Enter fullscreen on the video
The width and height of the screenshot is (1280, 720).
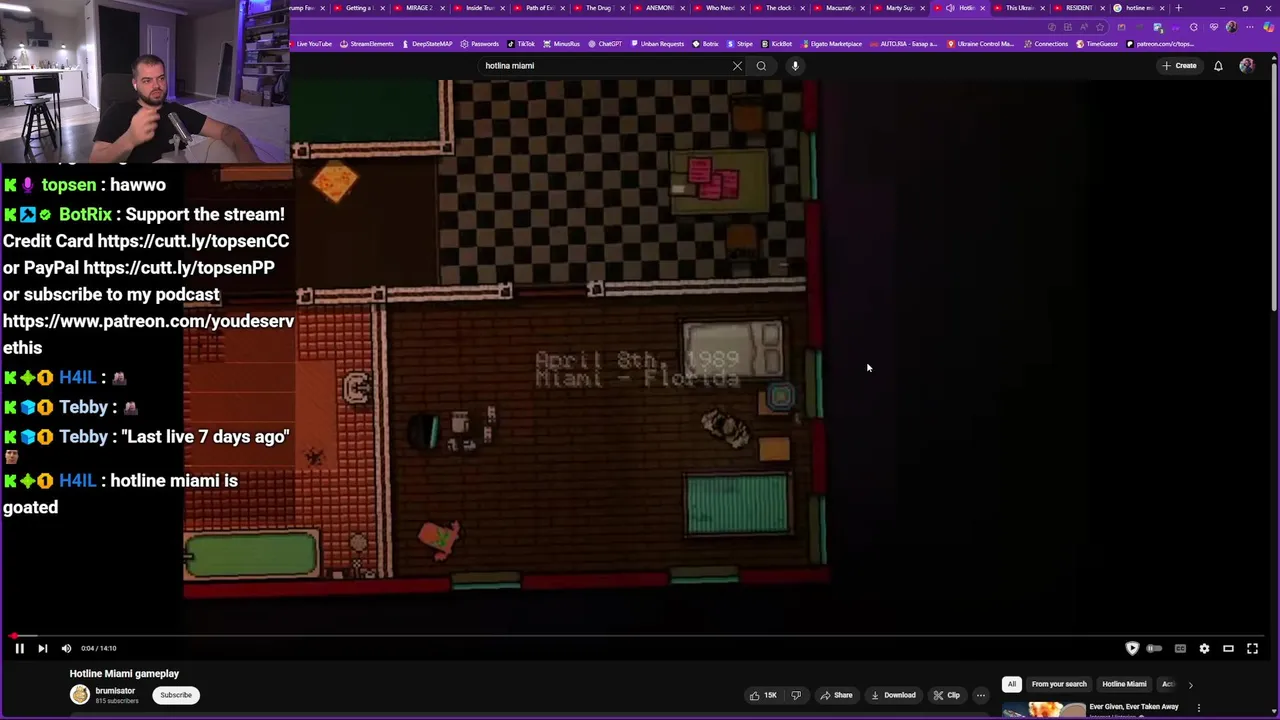point(1252,648)
